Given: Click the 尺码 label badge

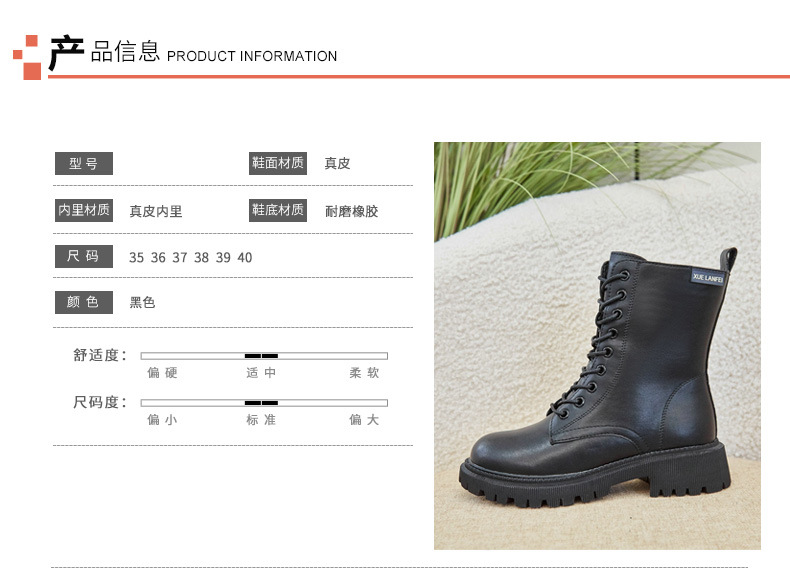Looking at the screenshot, I should (84, 256).
